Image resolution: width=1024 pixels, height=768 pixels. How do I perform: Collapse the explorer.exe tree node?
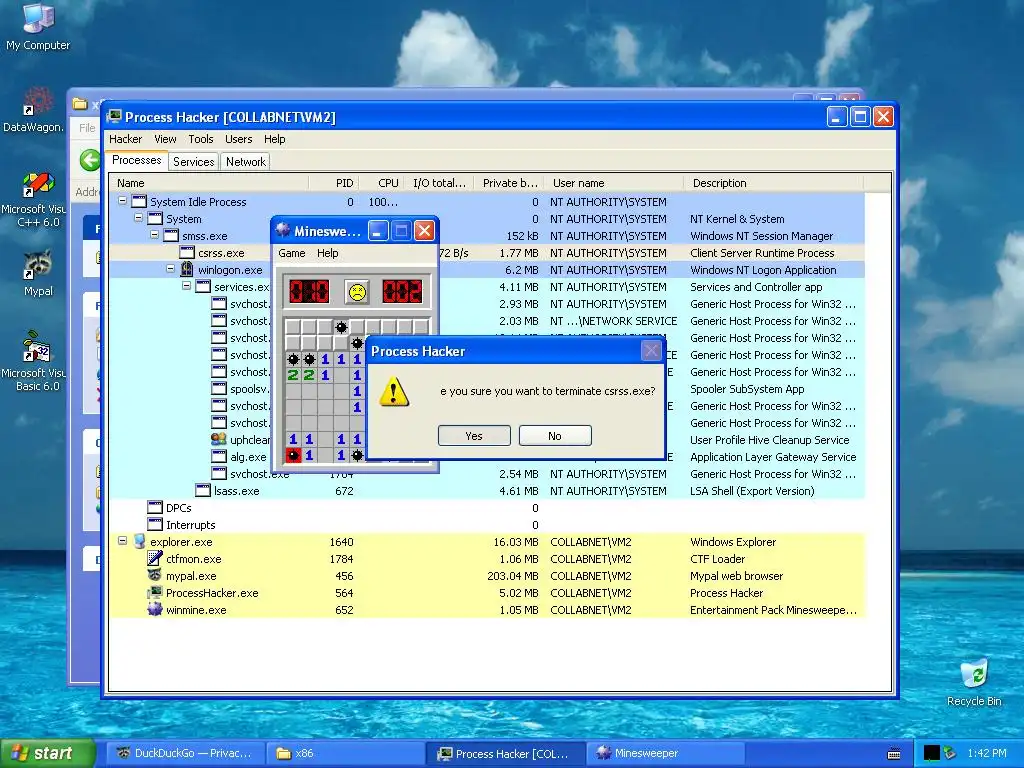point(122,541)
